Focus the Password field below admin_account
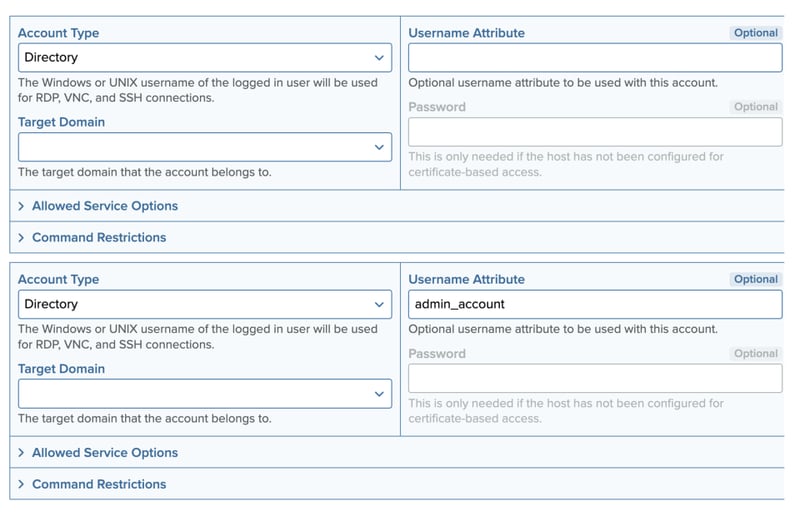Image resolution: width=800 pixels, height=521 pixels. point(595,379)
